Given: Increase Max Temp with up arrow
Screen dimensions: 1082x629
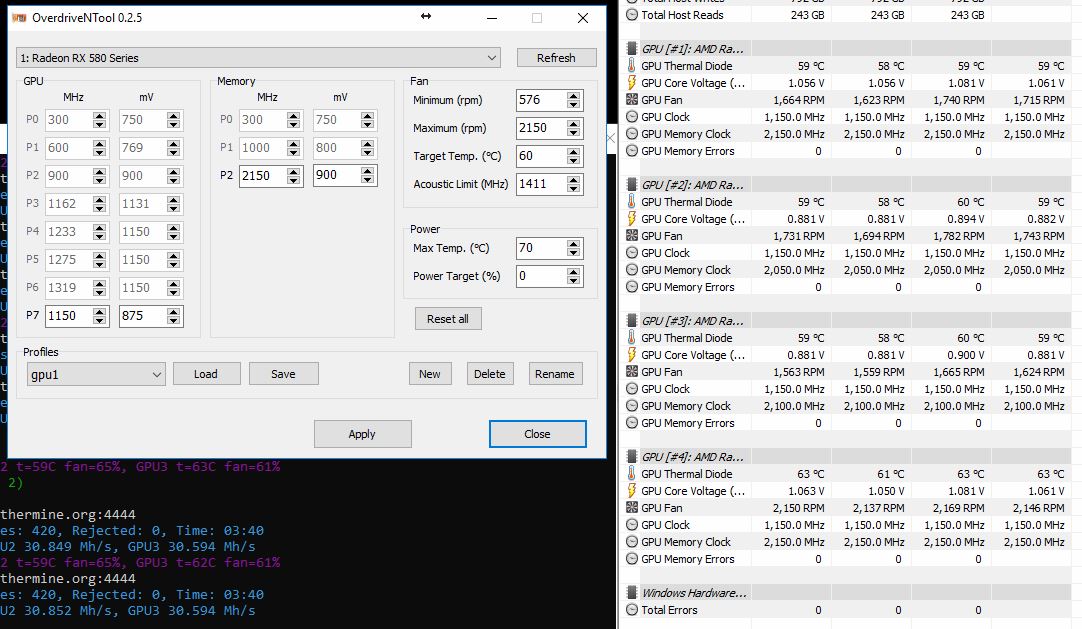Looking at the screenshot, I should point(573,243).
